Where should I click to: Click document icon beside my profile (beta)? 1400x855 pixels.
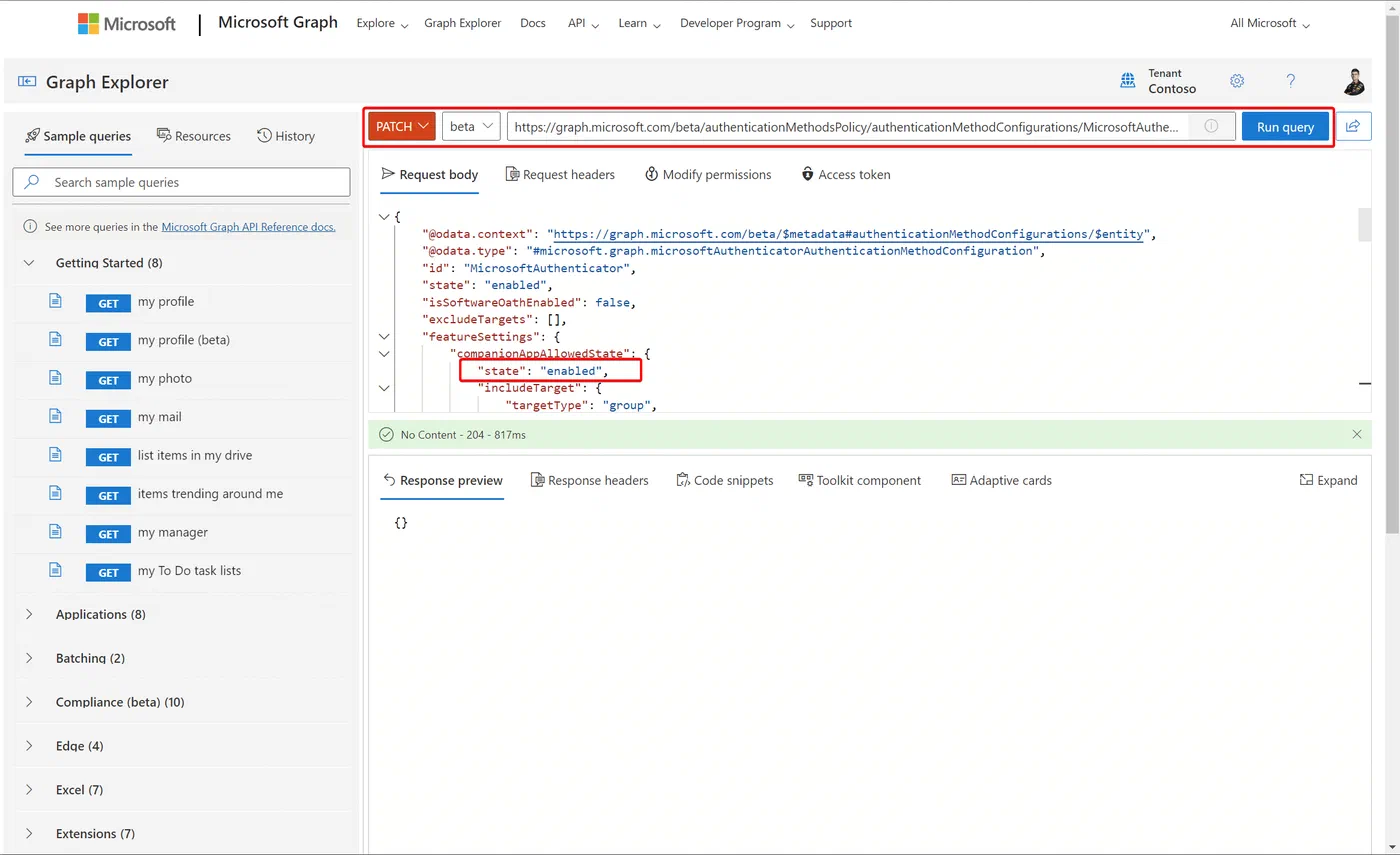click(56, 339)
